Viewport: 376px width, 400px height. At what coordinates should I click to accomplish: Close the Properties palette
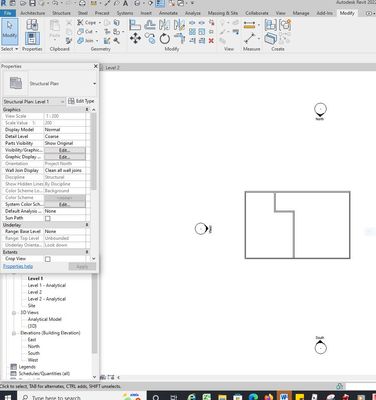[96, 66]
